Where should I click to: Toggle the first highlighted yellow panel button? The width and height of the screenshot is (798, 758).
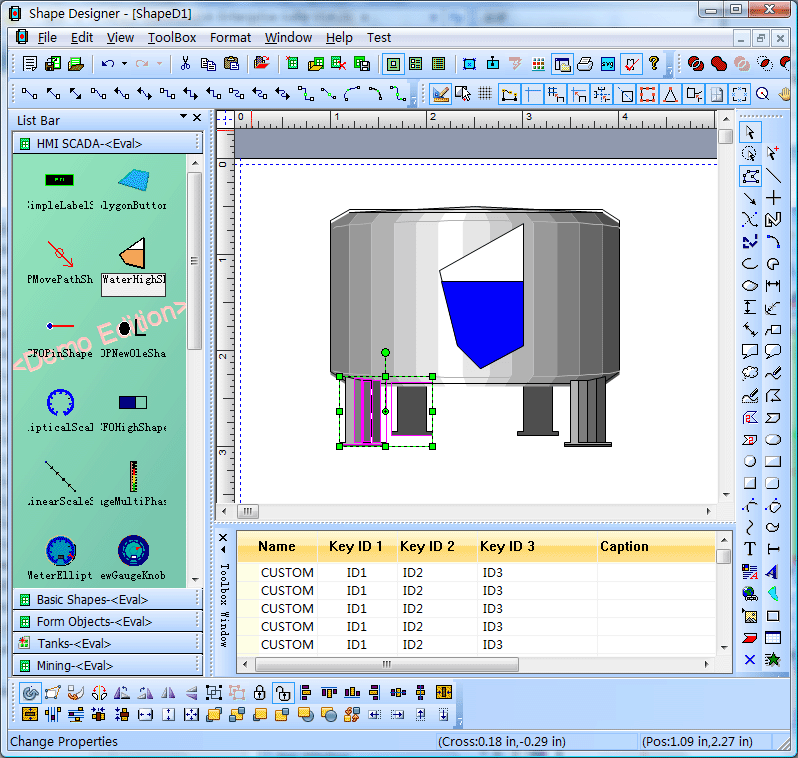(393, 63)
